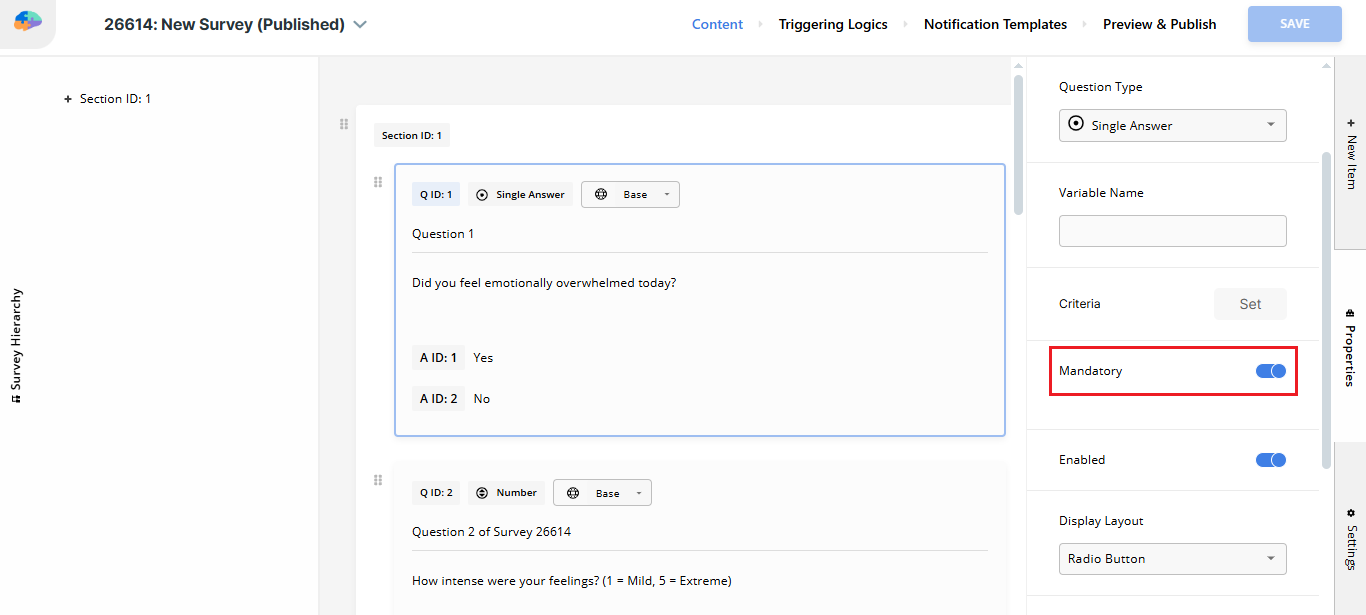Image resolution: width=1366 pixels, height=615 pixels.
Task: Open the Survey Hierarchy side panel
Action: tap(16, 346)
